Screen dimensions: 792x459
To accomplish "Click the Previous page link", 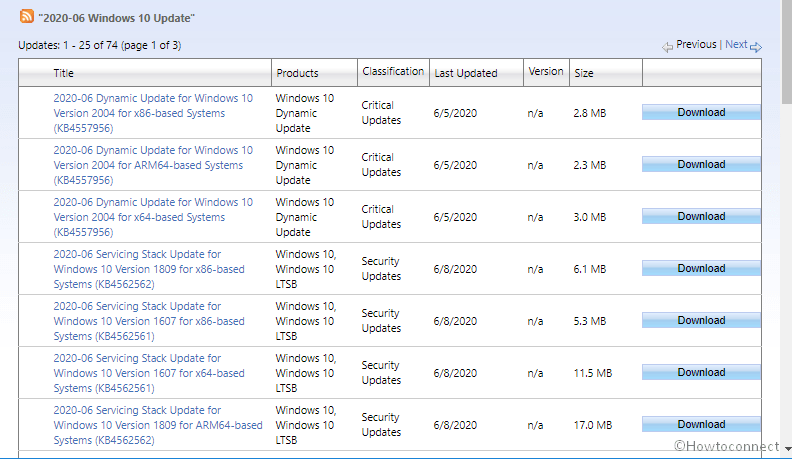I will click(x=696, y=44).
